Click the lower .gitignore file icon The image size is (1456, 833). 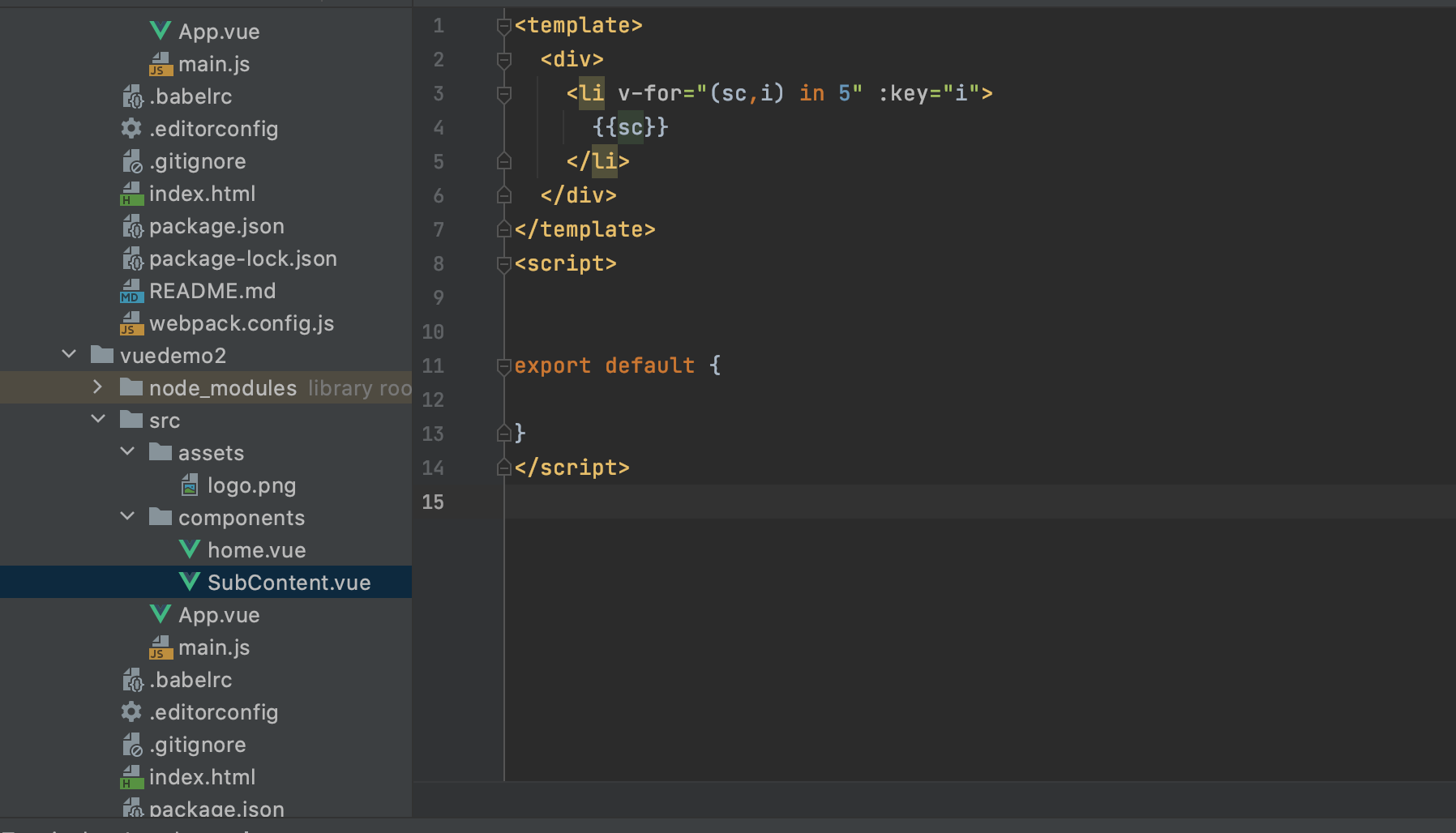(x=132, y=745)
